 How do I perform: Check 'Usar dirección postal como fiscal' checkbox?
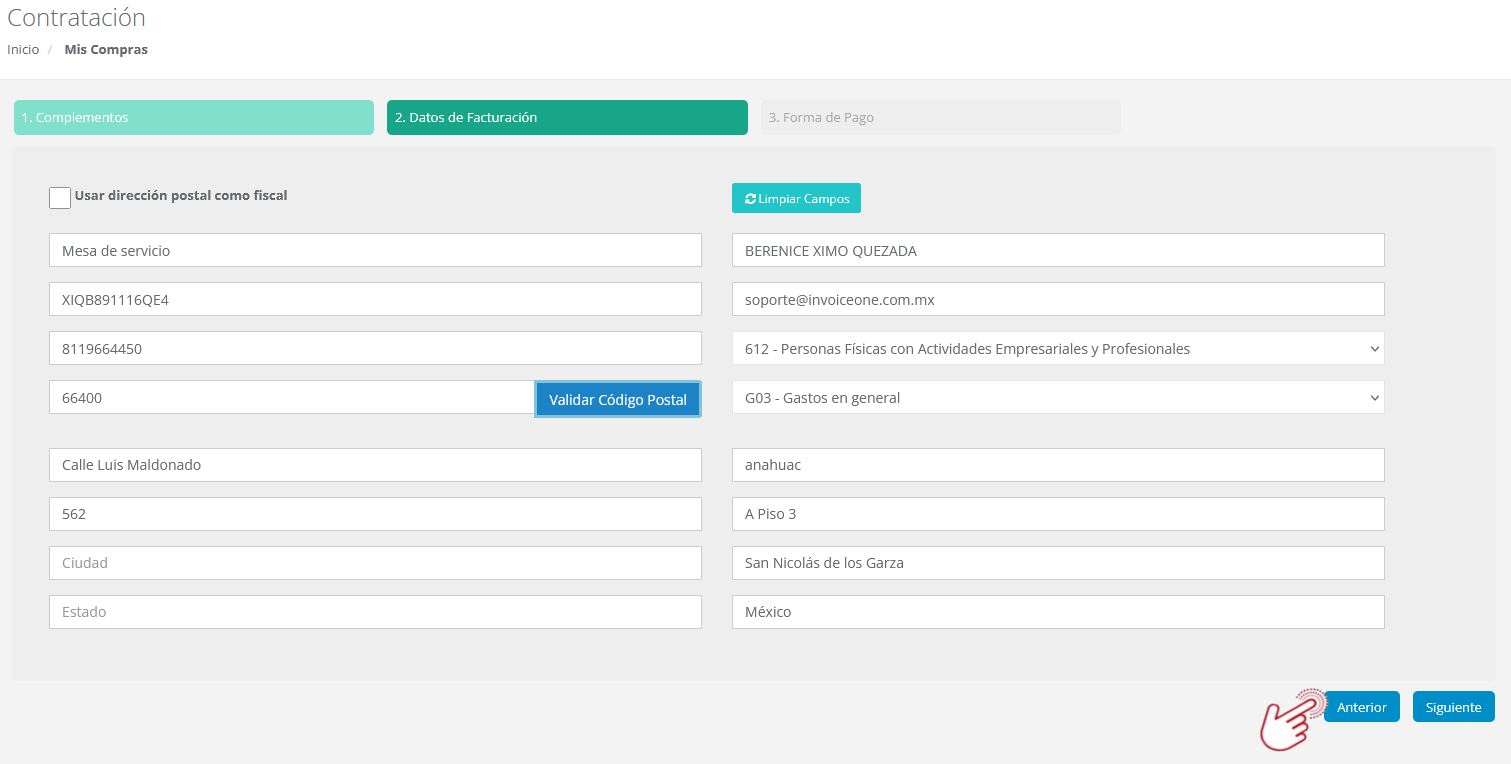[x=60, y=198]
